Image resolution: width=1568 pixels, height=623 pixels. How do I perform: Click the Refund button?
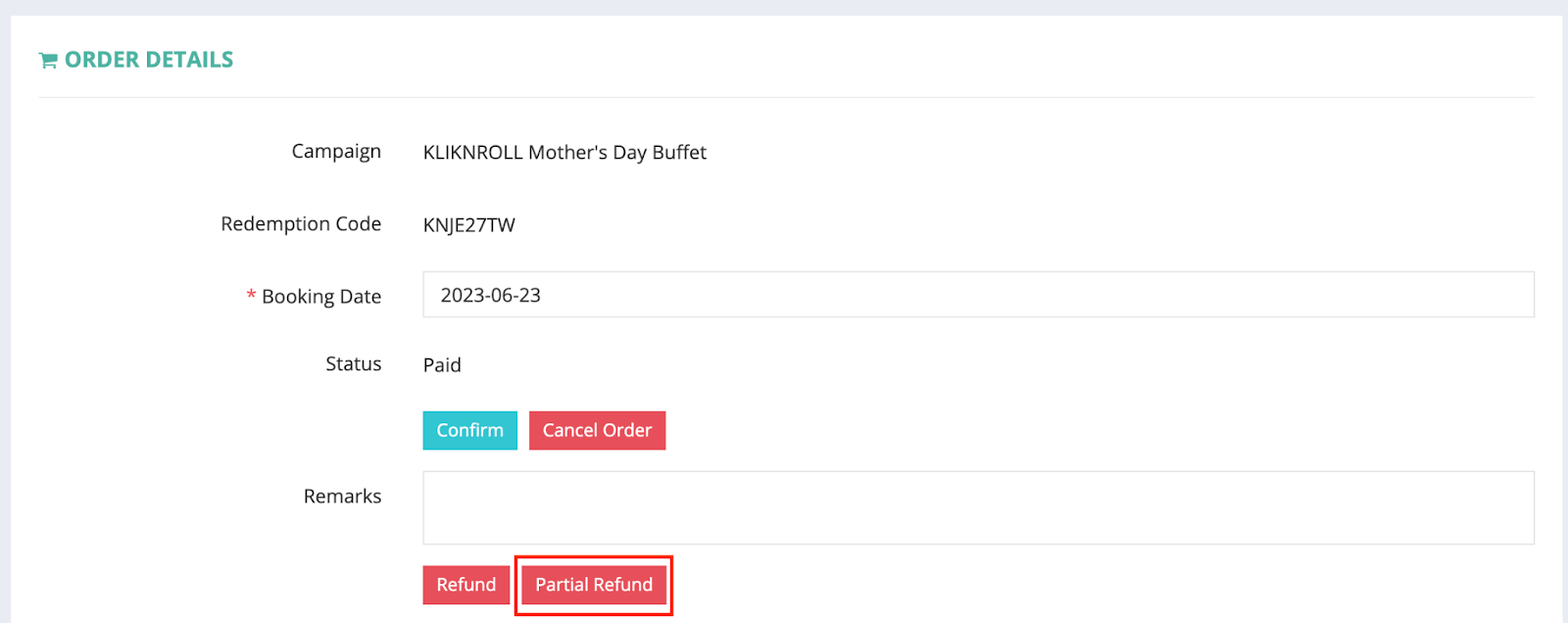tap(466, 585)
